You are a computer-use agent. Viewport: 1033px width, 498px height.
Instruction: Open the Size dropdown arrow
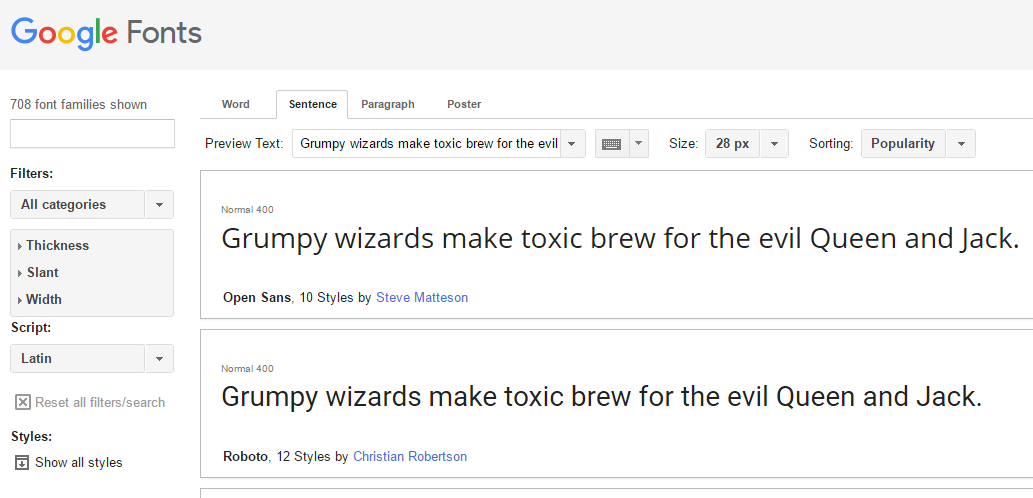tap(774, 144)
